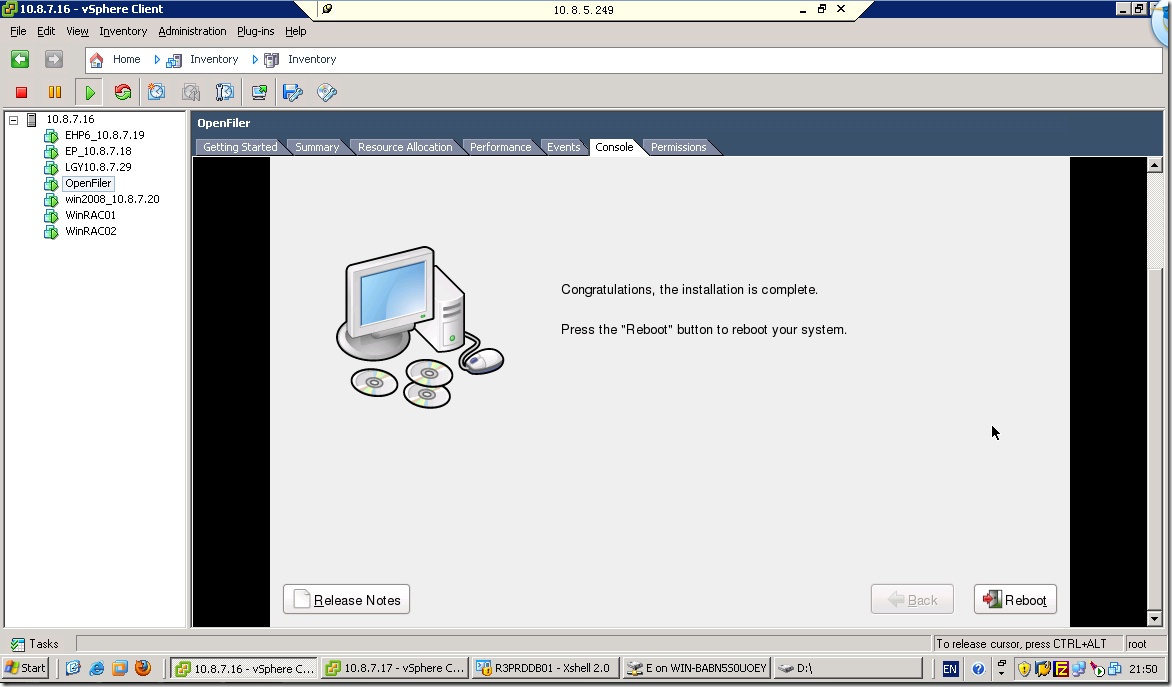Launch the virtual machine console window
This screenshot has height=687, width=1172.
point(259,92)
